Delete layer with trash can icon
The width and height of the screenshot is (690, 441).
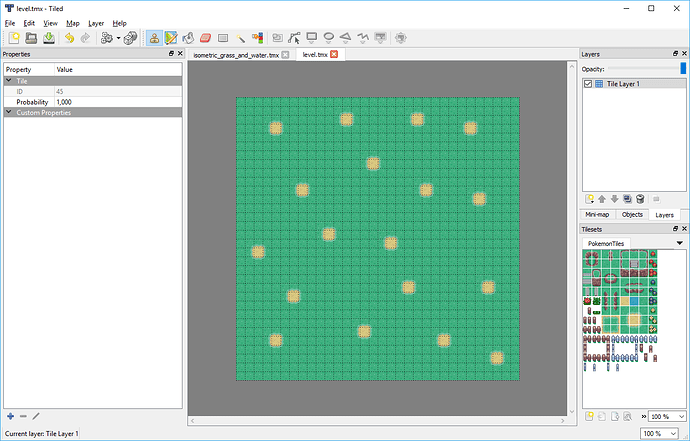coord(640,199)
